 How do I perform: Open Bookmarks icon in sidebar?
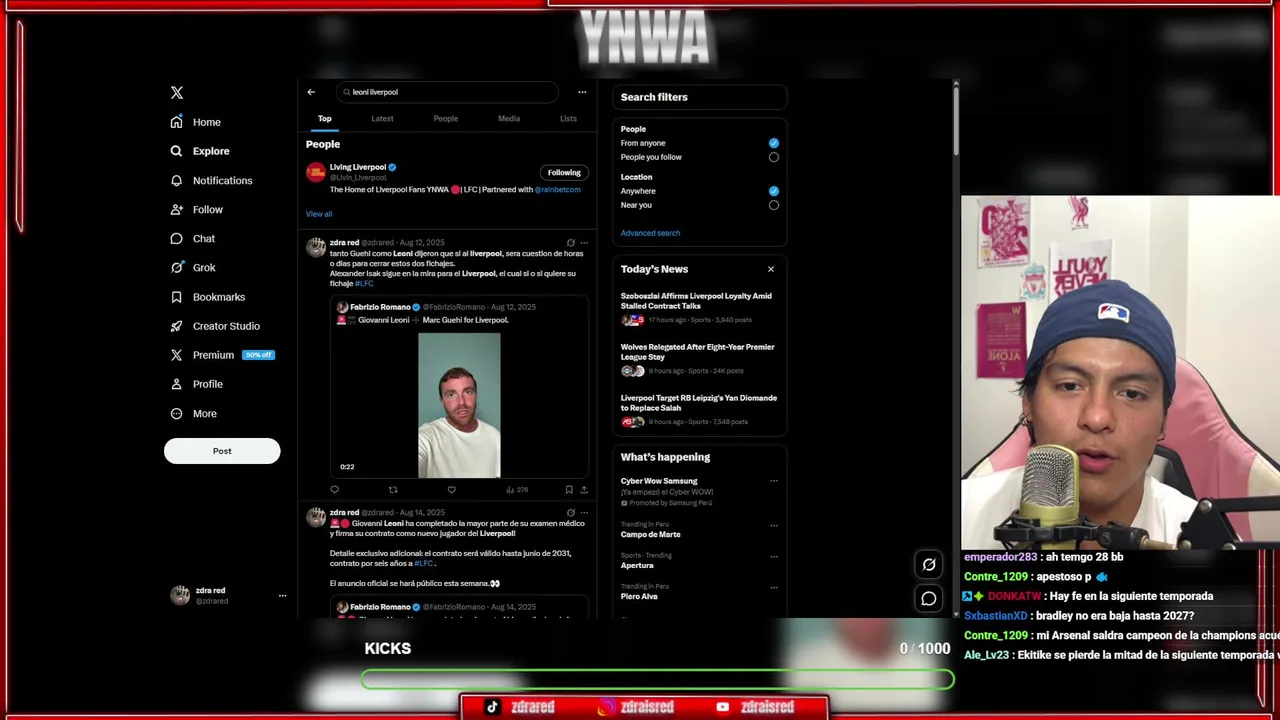coord(177,297)
